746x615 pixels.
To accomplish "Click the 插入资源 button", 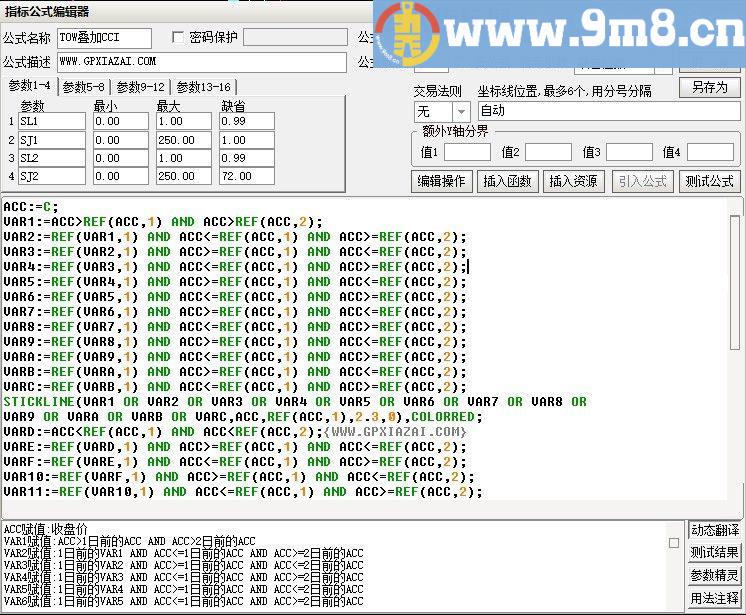I will coord(573,181).
